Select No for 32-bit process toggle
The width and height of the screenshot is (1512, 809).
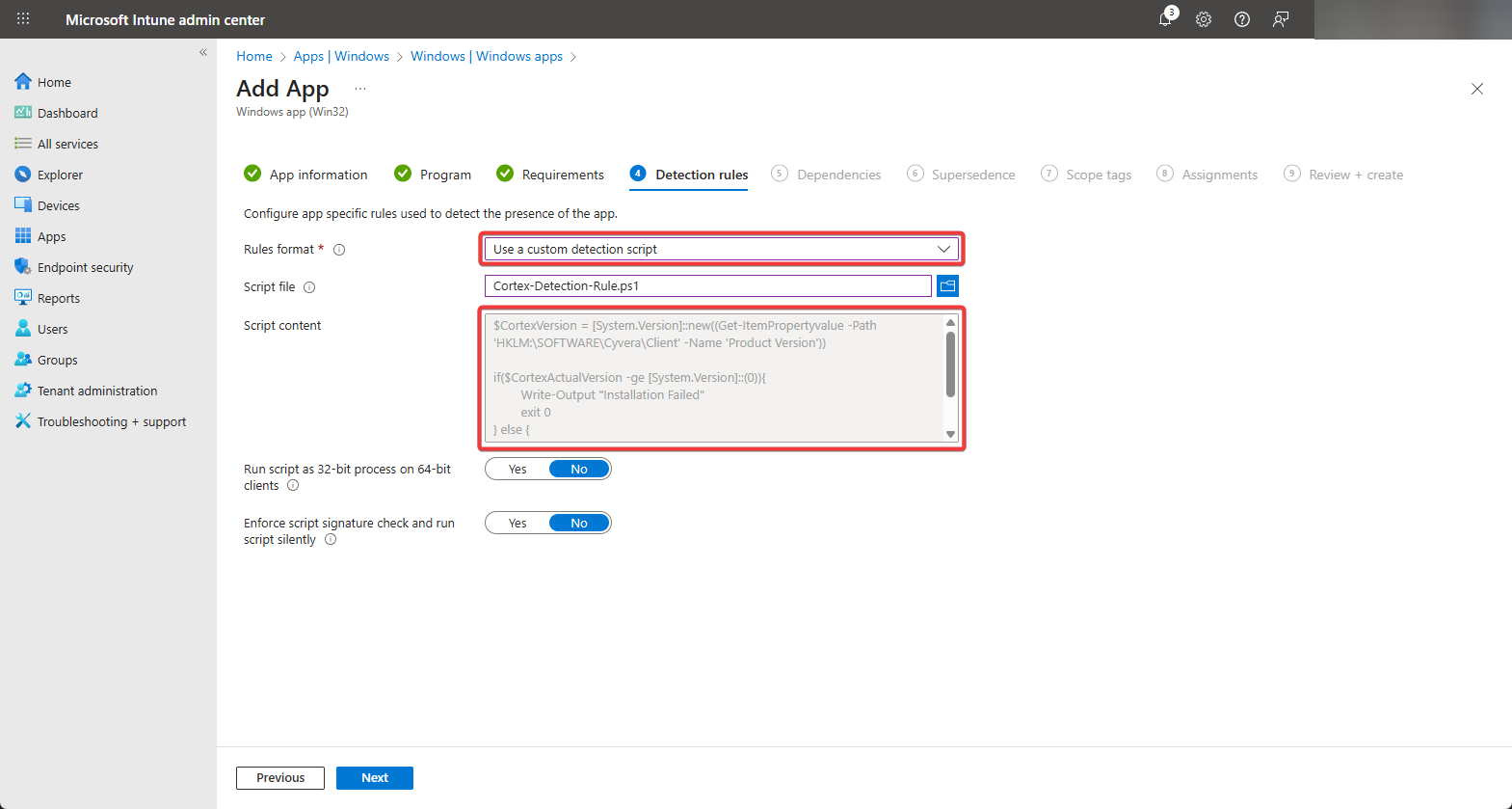click(x=578, y=470)
